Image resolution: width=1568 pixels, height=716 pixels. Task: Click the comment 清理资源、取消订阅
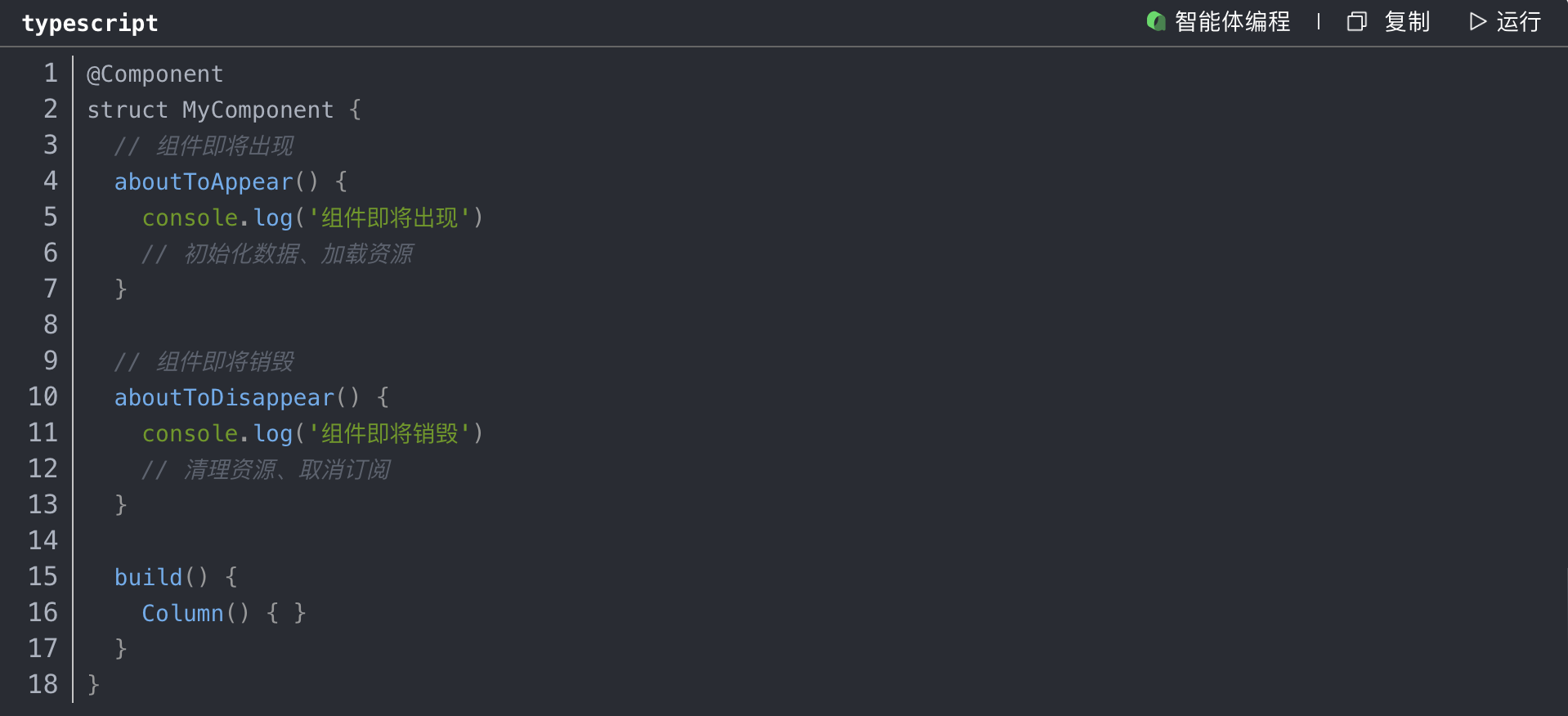286,470
